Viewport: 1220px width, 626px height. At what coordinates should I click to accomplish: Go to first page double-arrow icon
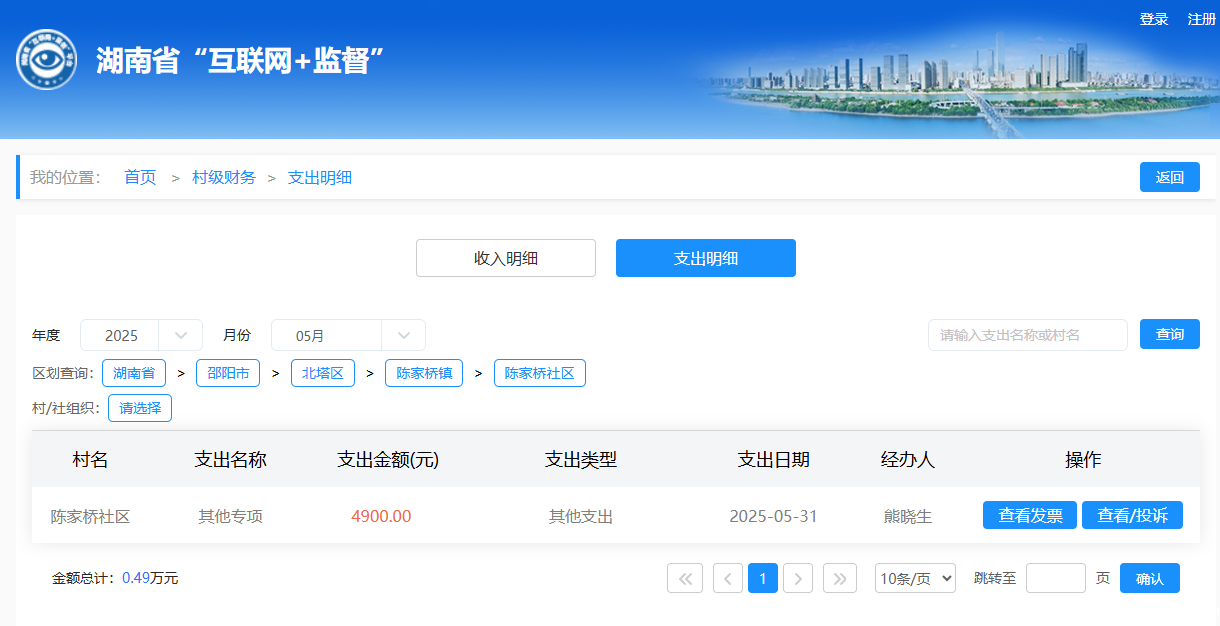click(x=685, y=578)
